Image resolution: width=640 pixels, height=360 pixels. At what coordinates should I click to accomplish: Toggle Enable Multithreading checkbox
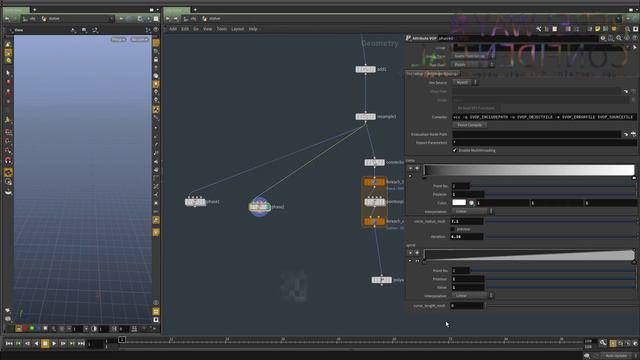click(454, 150)
